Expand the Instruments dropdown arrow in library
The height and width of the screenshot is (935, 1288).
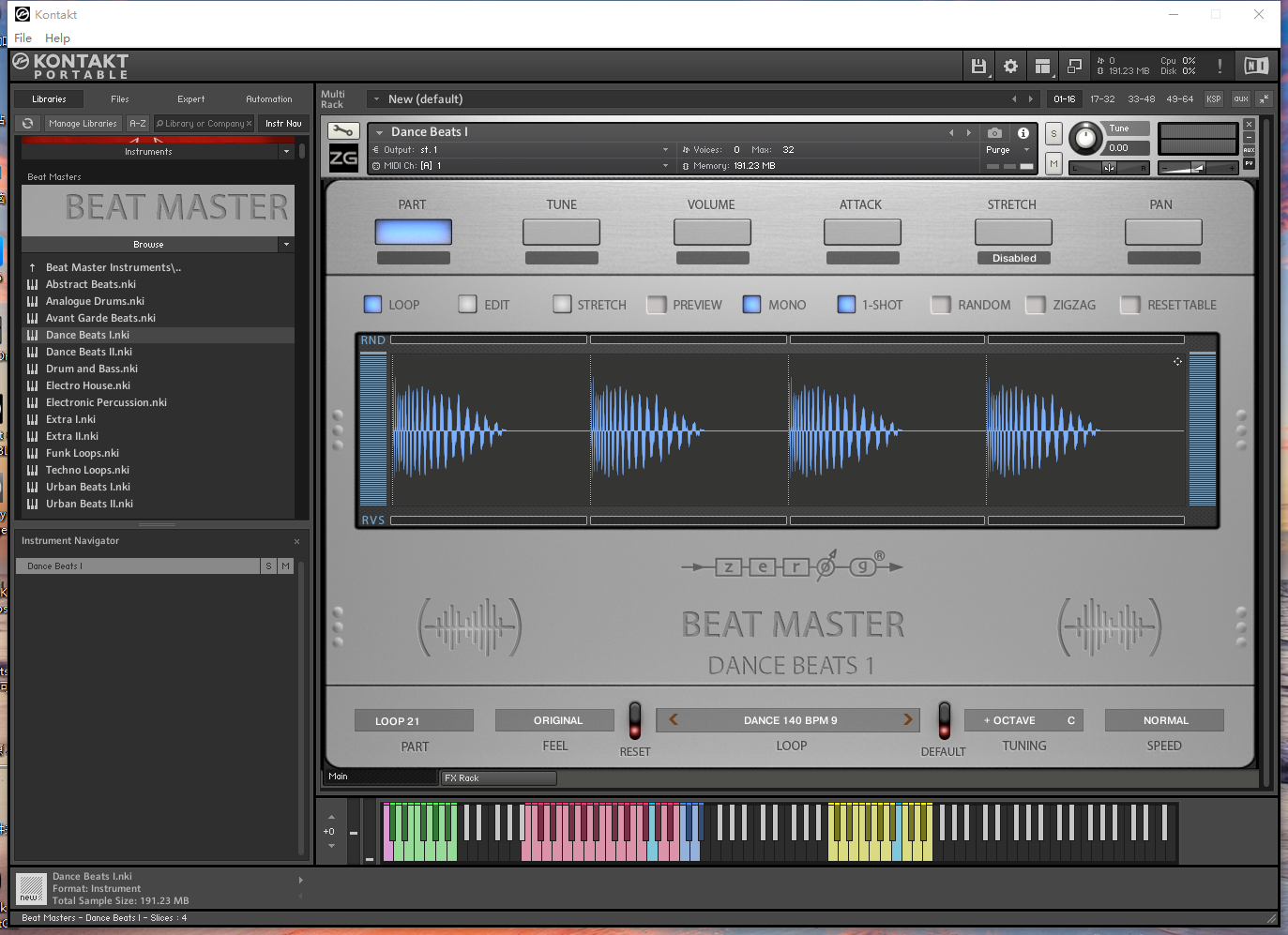point(286,151)
